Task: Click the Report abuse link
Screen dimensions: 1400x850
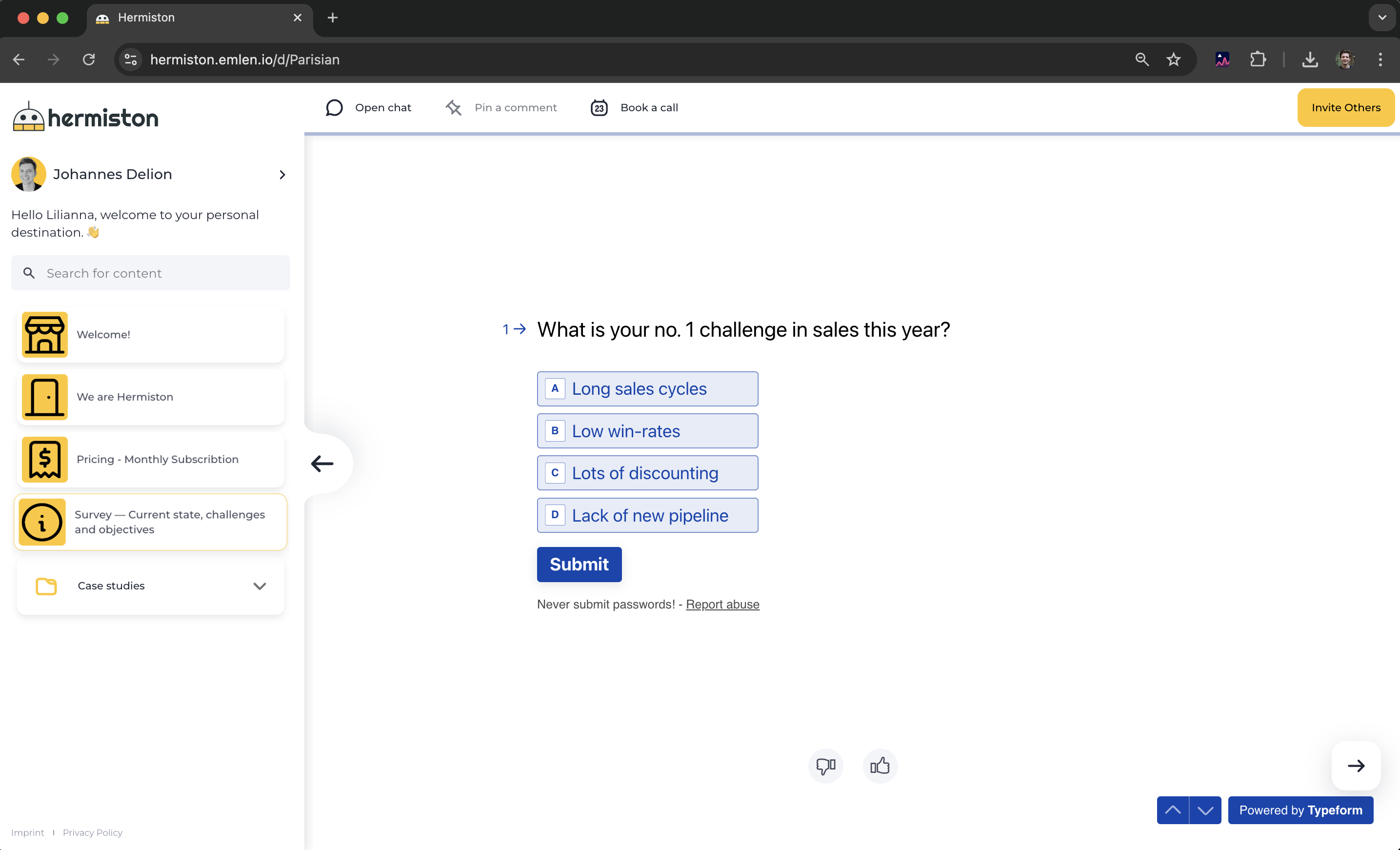Action: tap(722, 604)
